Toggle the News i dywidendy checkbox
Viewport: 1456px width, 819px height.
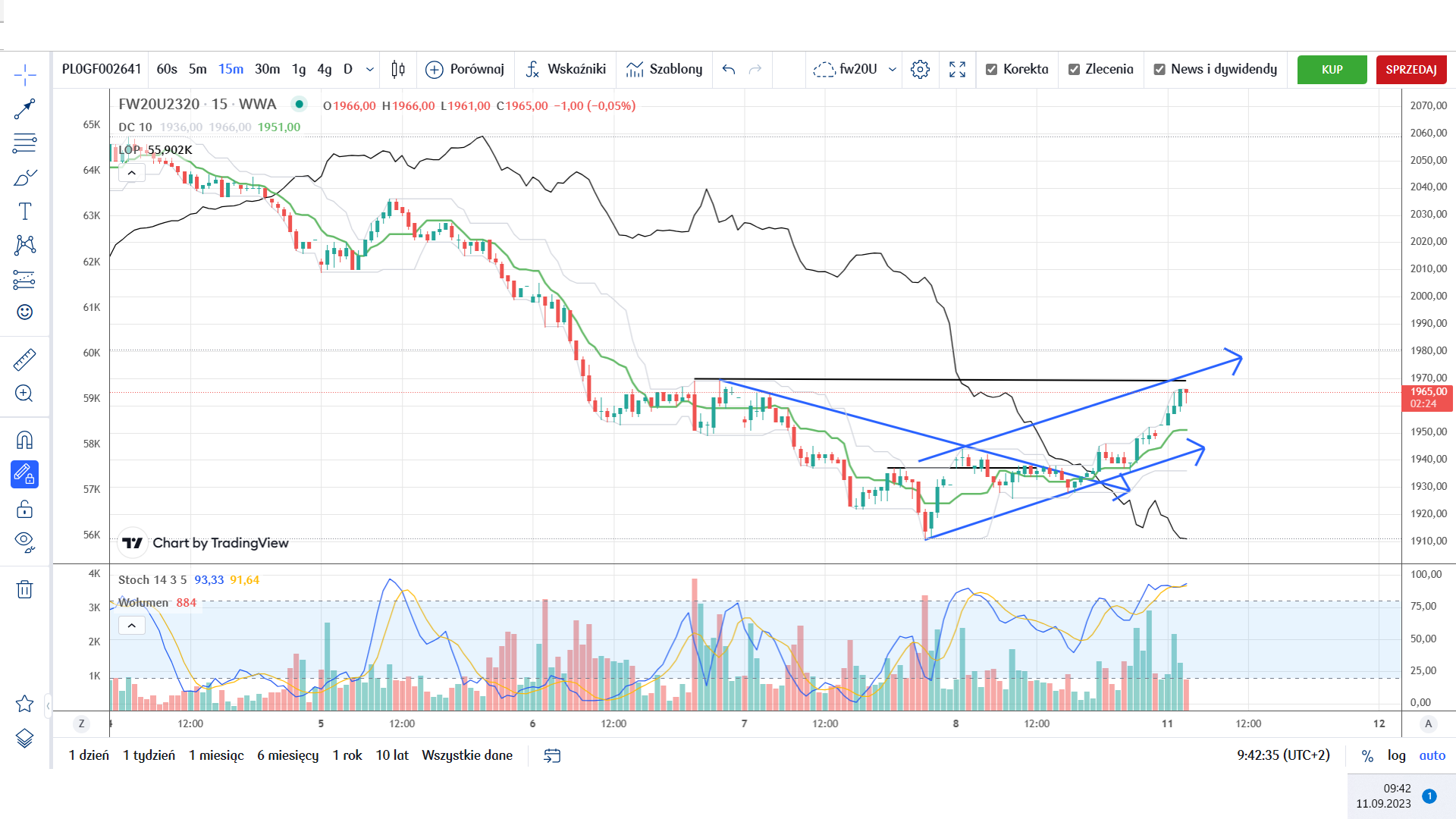tap(1159, 69)
